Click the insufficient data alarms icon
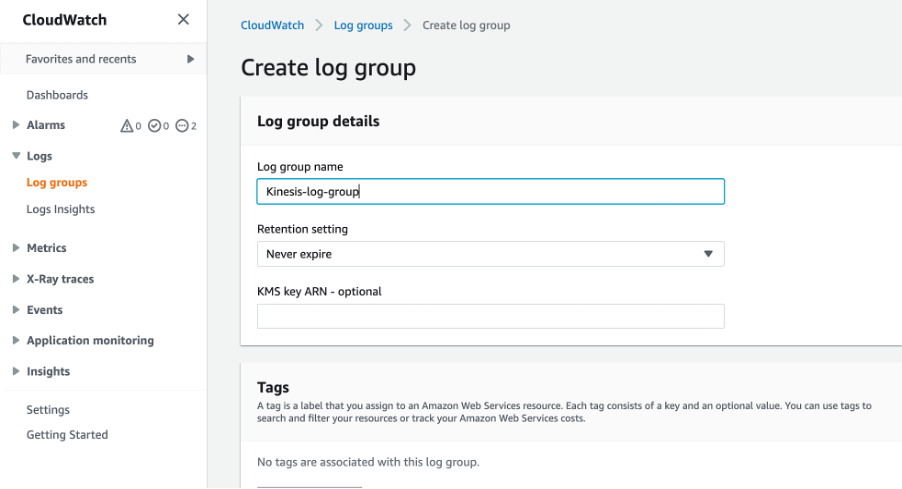Image resolution: width=902 pixels, height=489 pixels. tap(182, 125)
